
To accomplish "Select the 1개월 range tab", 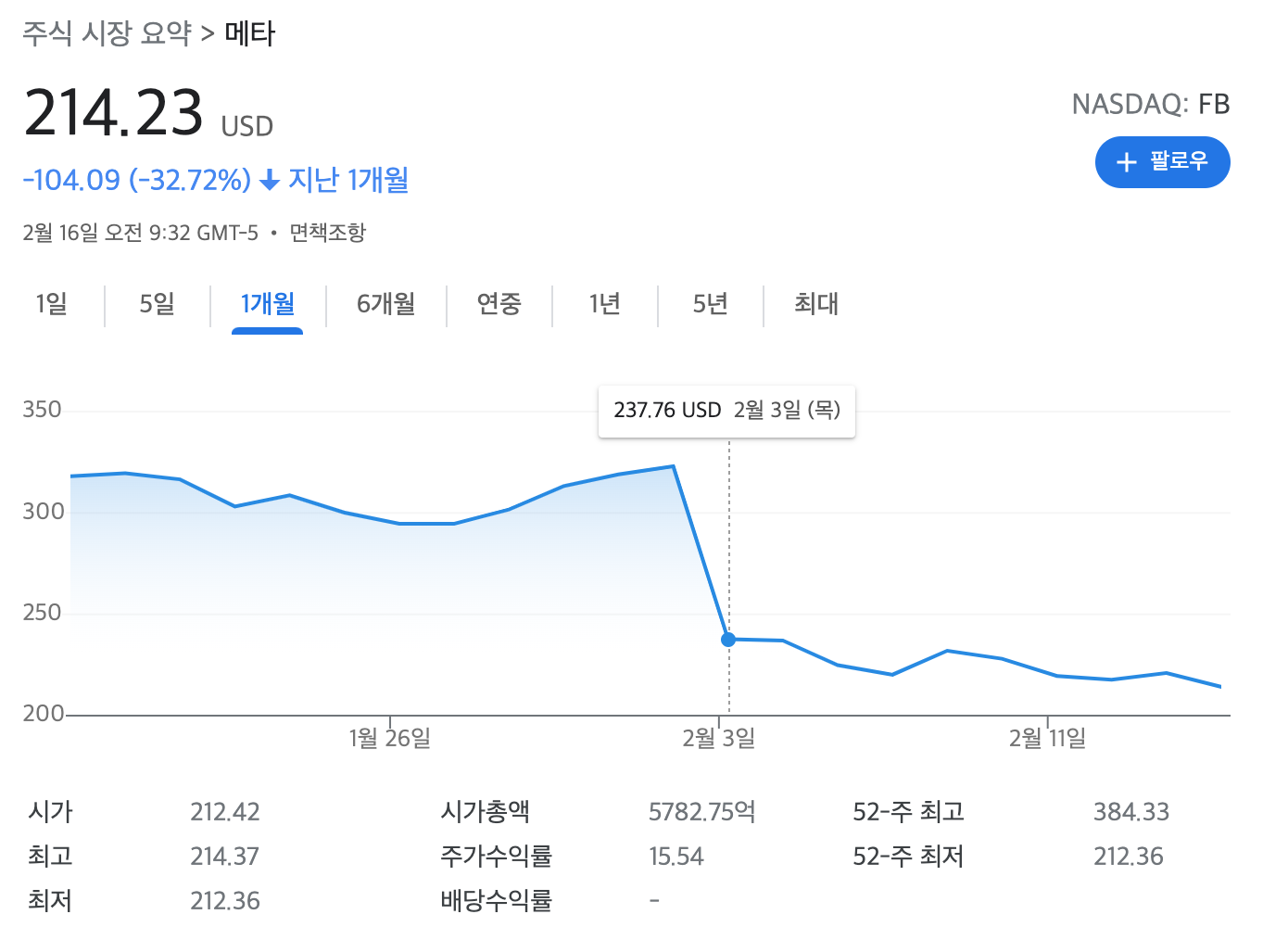I will point(268,304).
